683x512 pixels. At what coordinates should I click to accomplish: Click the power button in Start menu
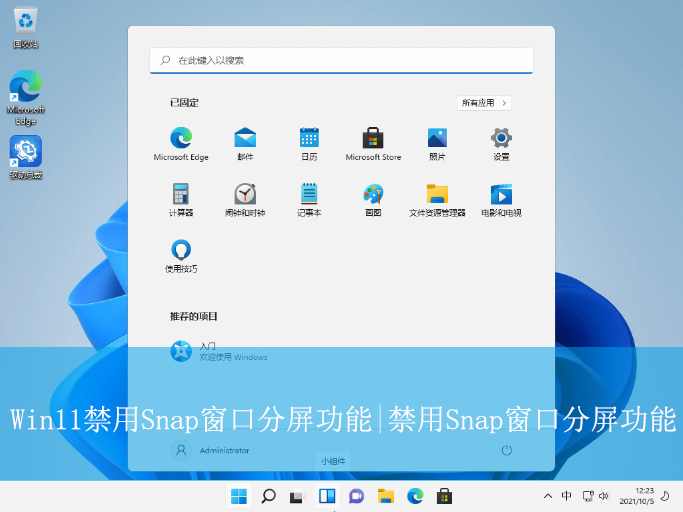[x=507, y=450]
